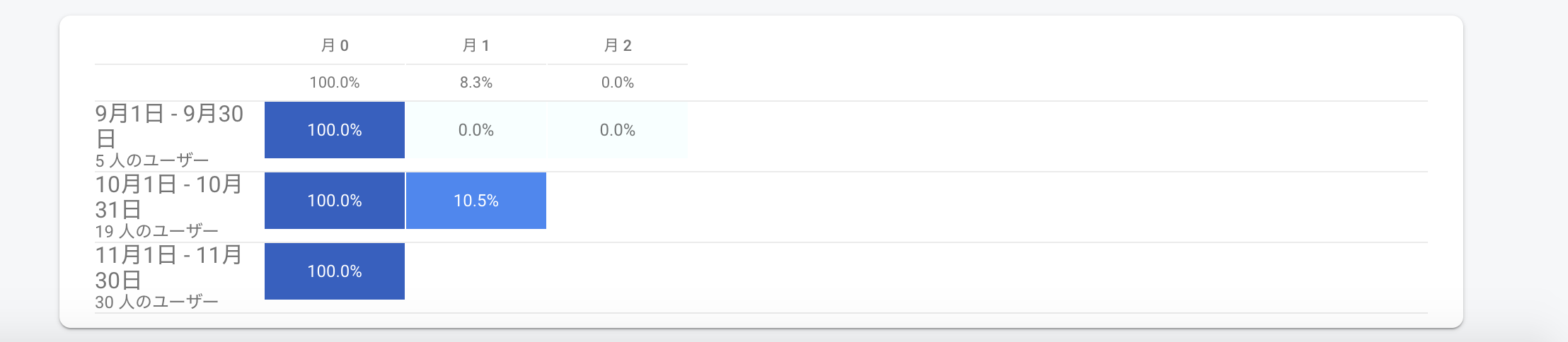Viewport: 1568px width, 342px height.
Task: Click empty month 2 cell in October row
Action: pos(618,201)
